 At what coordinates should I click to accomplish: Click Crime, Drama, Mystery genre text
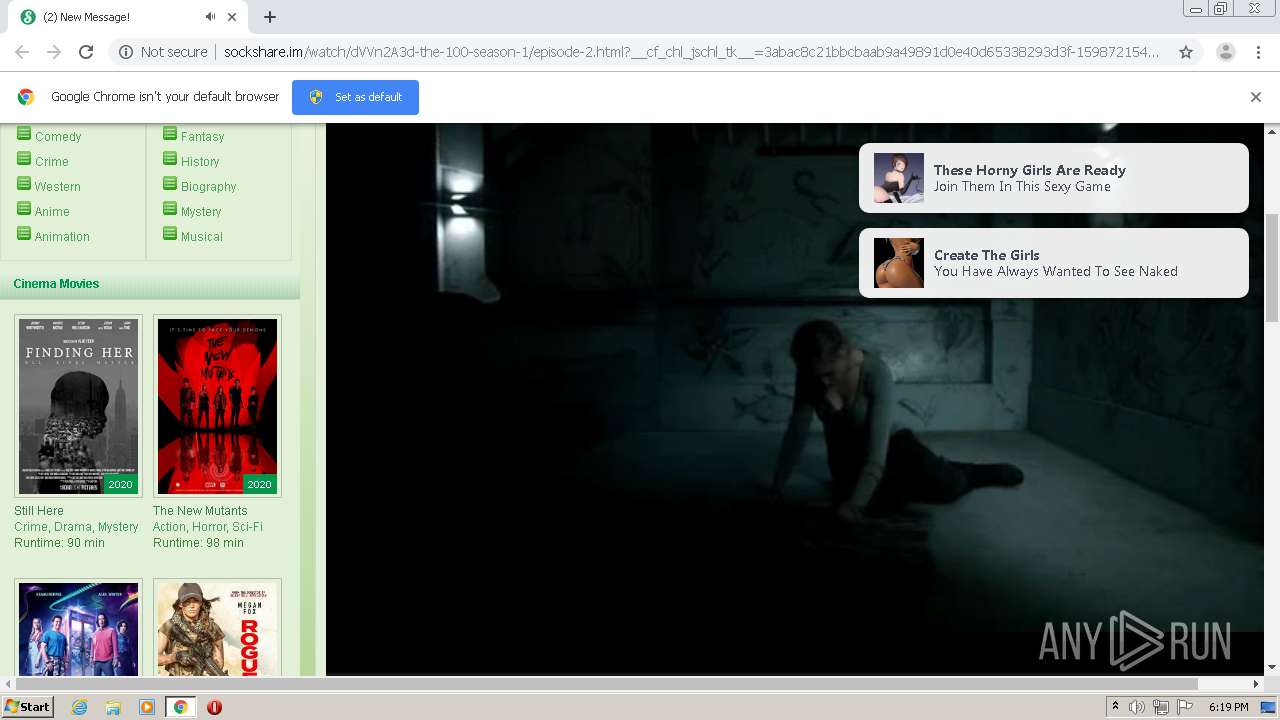point(76,527)
